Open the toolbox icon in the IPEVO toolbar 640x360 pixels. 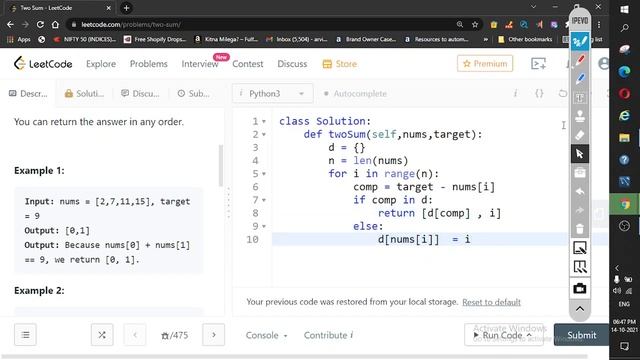coord(580,173)
